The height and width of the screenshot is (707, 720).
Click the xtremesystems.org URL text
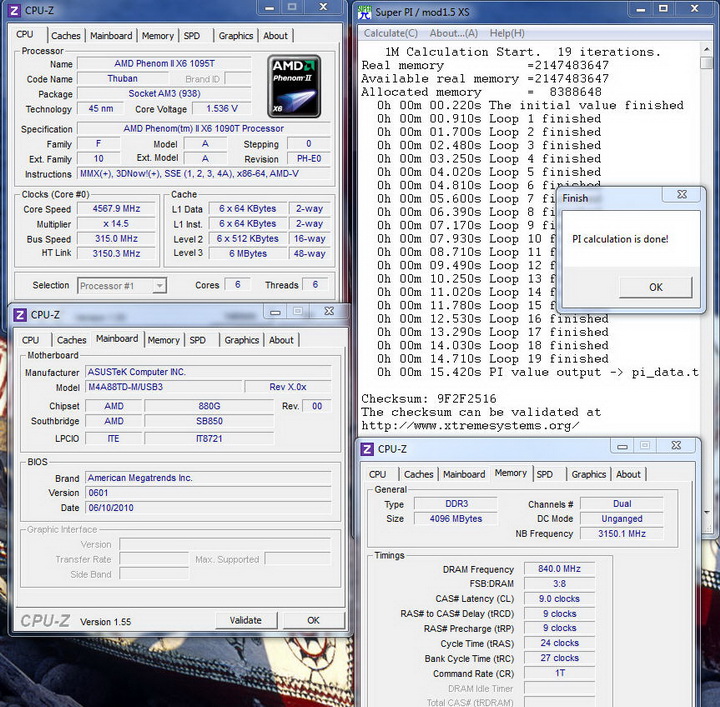pyautogui.click(x=470, y=426)
